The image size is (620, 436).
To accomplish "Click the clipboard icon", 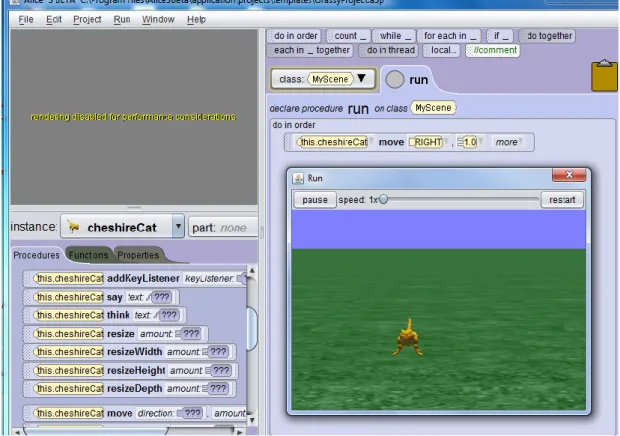I will coord(605,75).
